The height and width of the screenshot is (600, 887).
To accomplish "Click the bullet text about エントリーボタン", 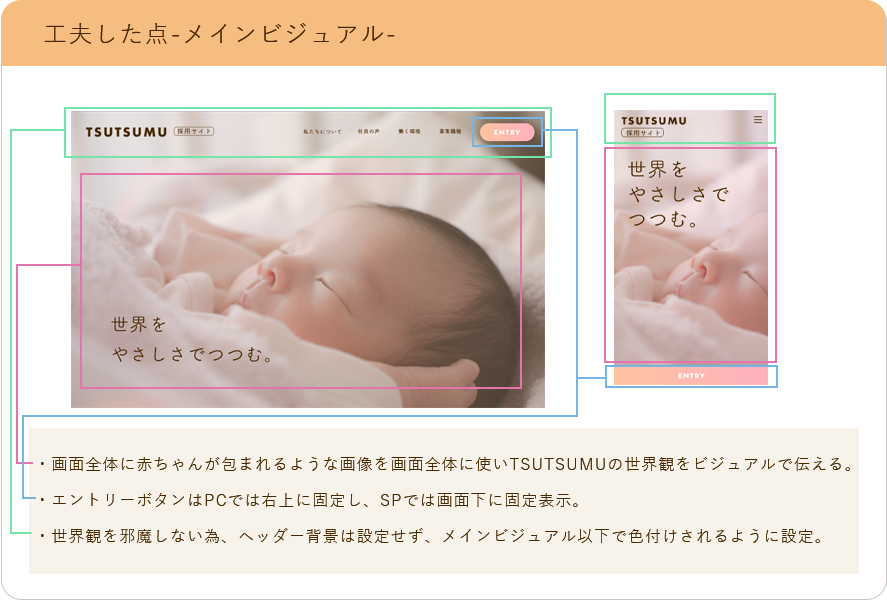I will (x=310, y=499).
